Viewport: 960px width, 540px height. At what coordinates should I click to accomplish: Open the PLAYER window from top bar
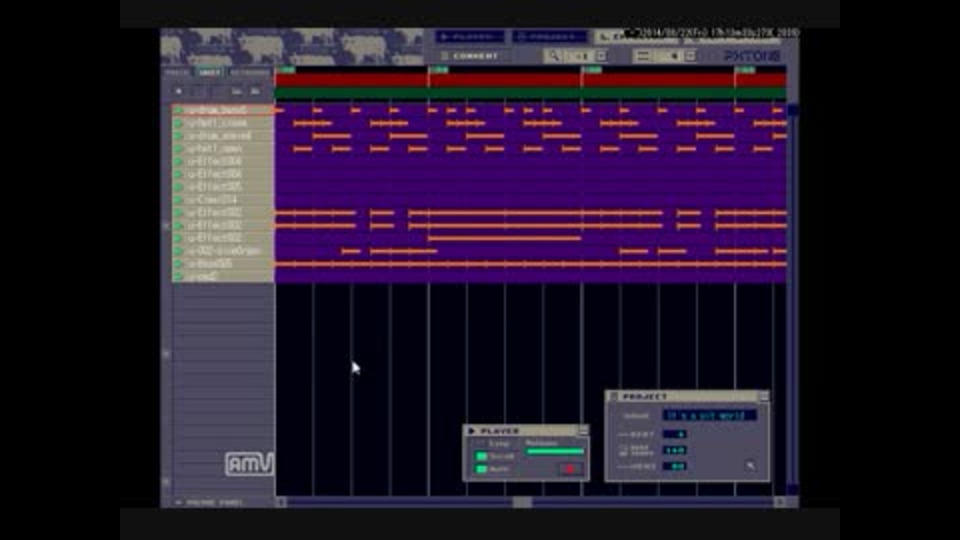[x=470, y=37]
